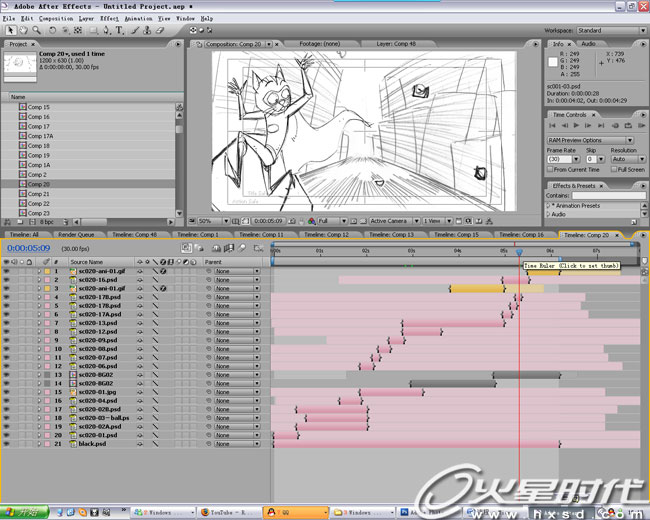Enable the Full Screen checkbox

614,170
